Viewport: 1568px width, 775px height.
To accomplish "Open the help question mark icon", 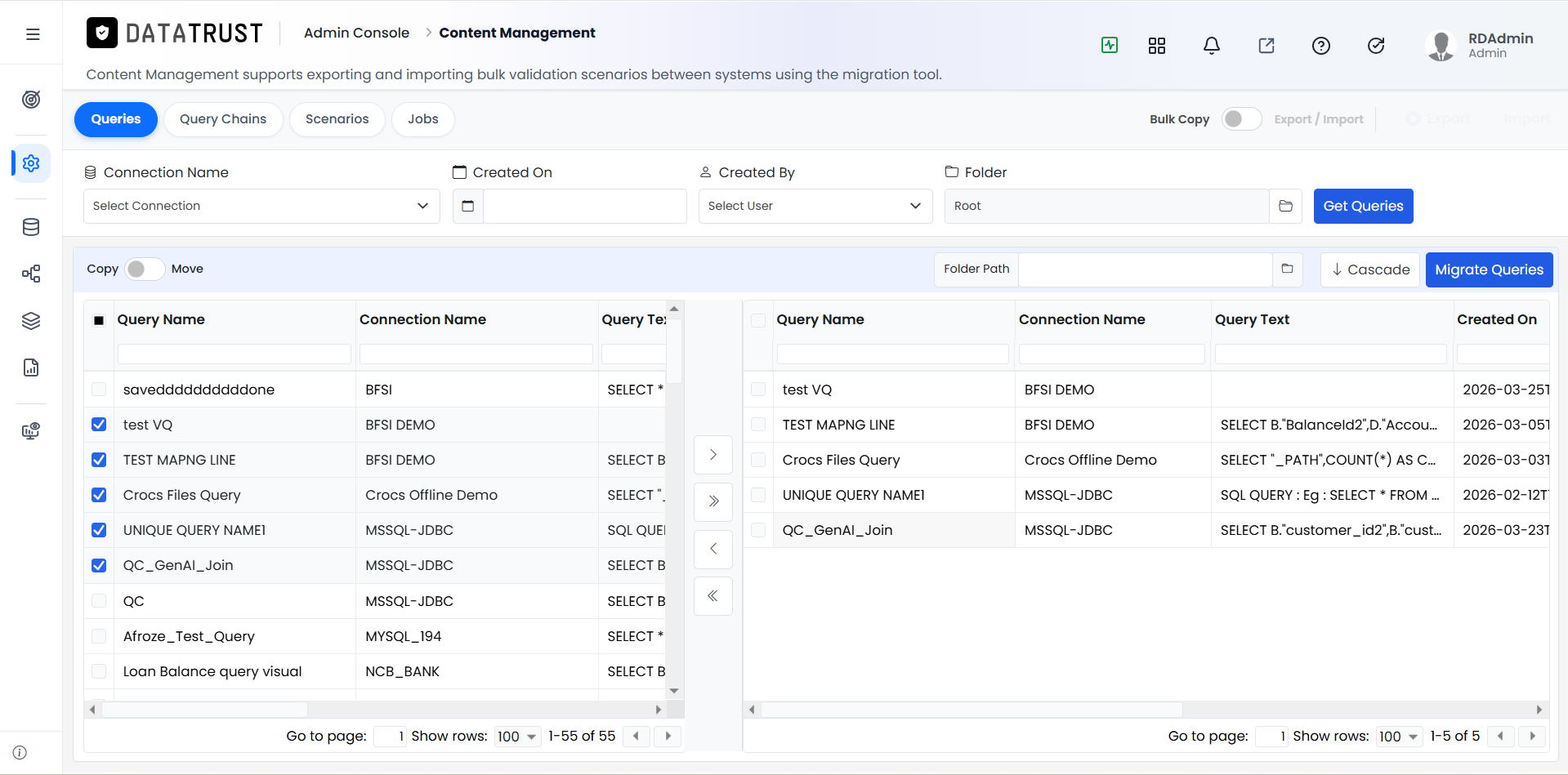I will pyautogui.click(x=1321, y=46).
